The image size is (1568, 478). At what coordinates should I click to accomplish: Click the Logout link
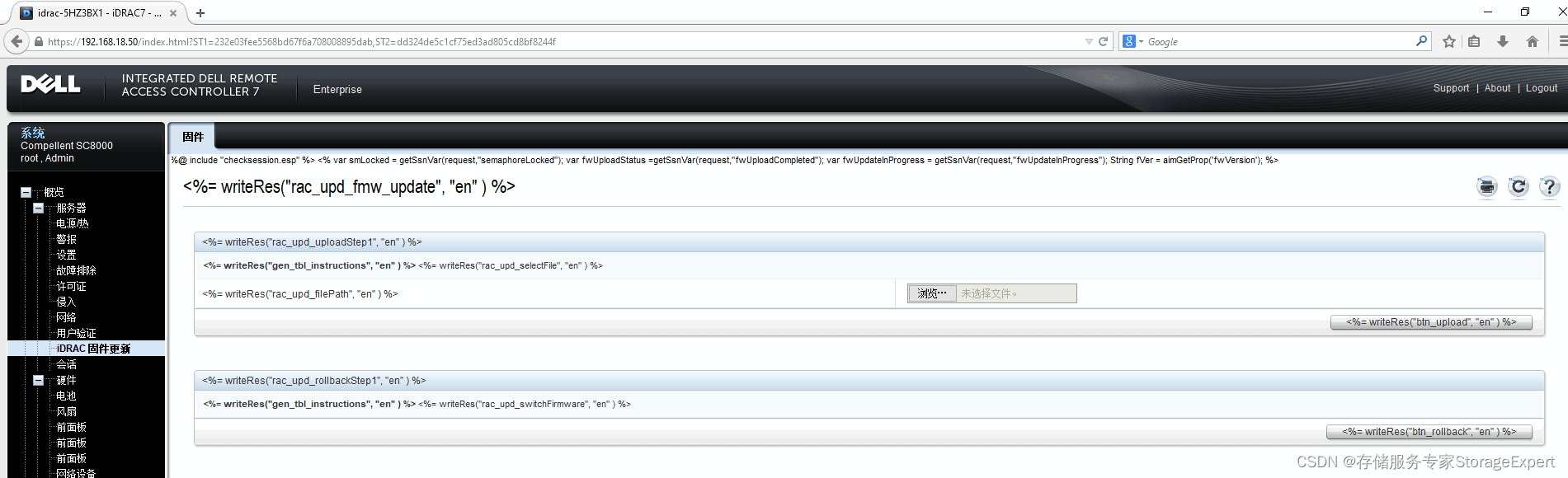(1541, 88)
